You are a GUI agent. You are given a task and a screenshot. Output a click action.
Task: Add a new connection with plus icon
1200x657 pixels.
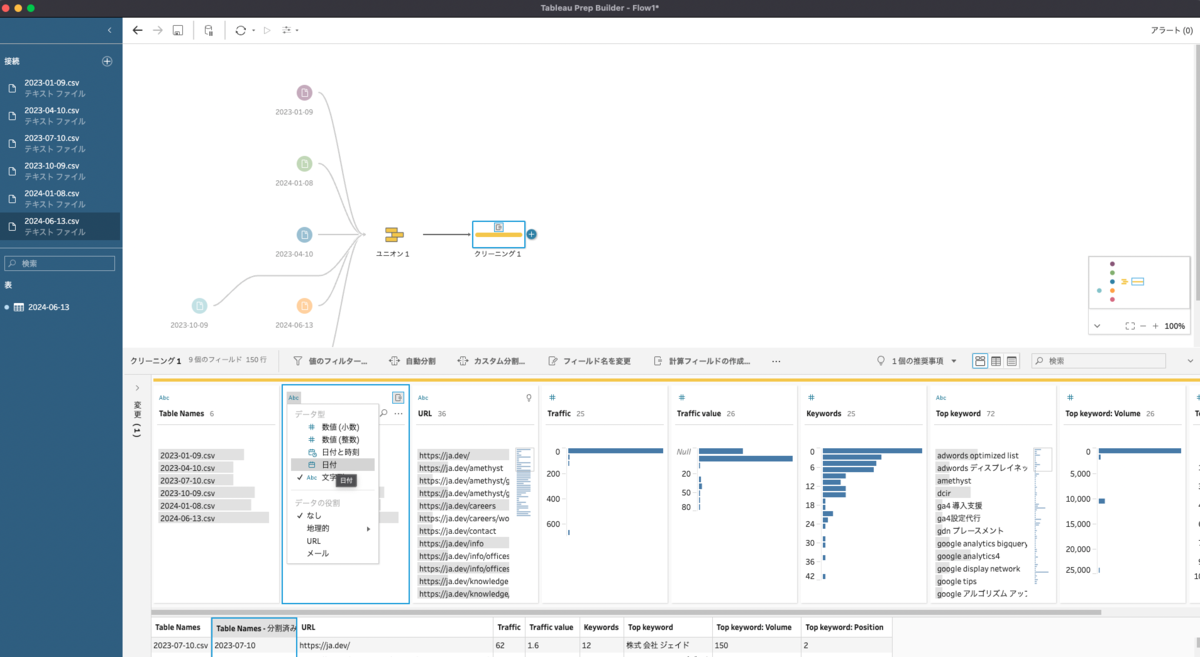tap(107, 61)
